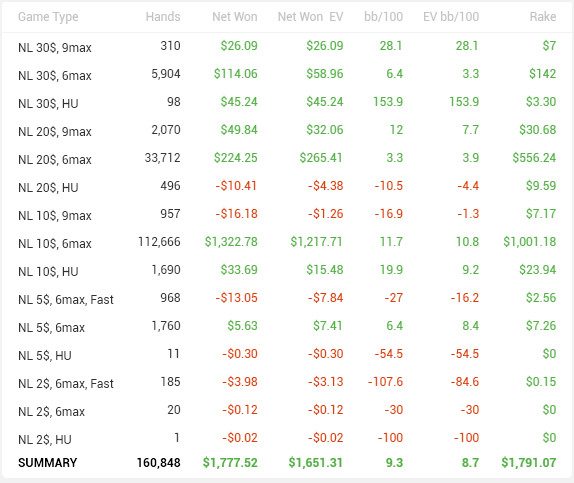Click the $15.48 net won EV cell
The image size is (574, 483).
pyautogui.click(x=325, y=270)
